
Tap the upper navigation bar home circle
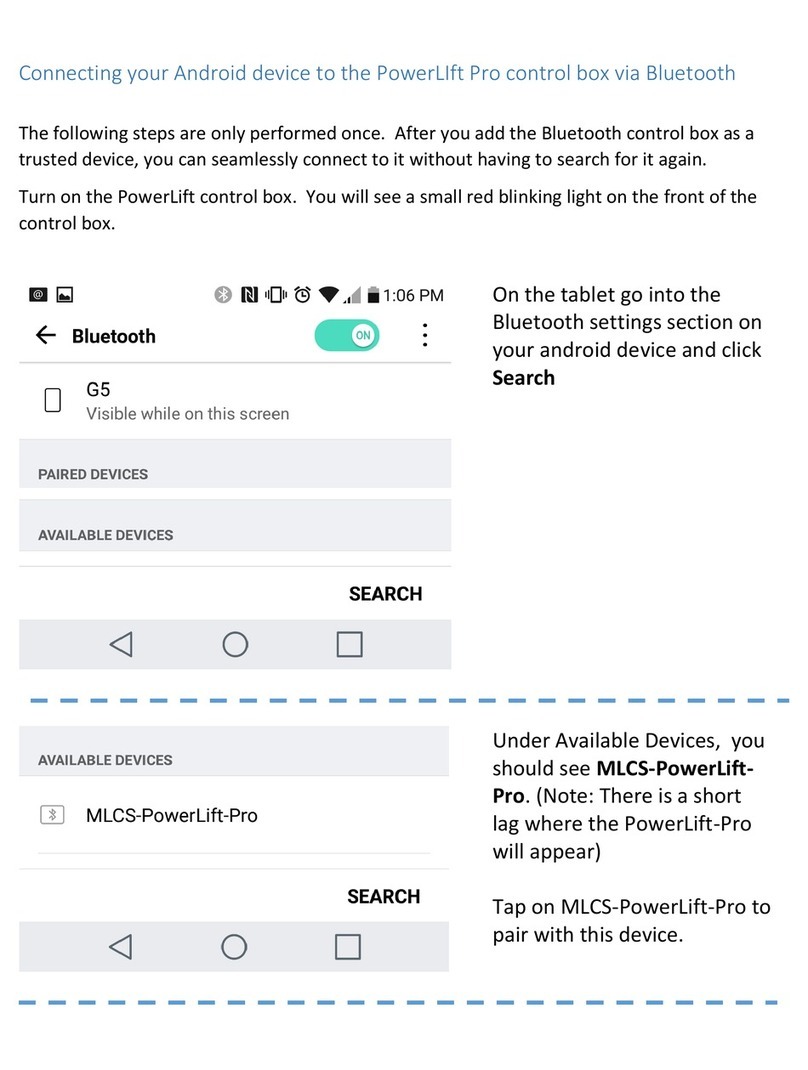[235, 644]
